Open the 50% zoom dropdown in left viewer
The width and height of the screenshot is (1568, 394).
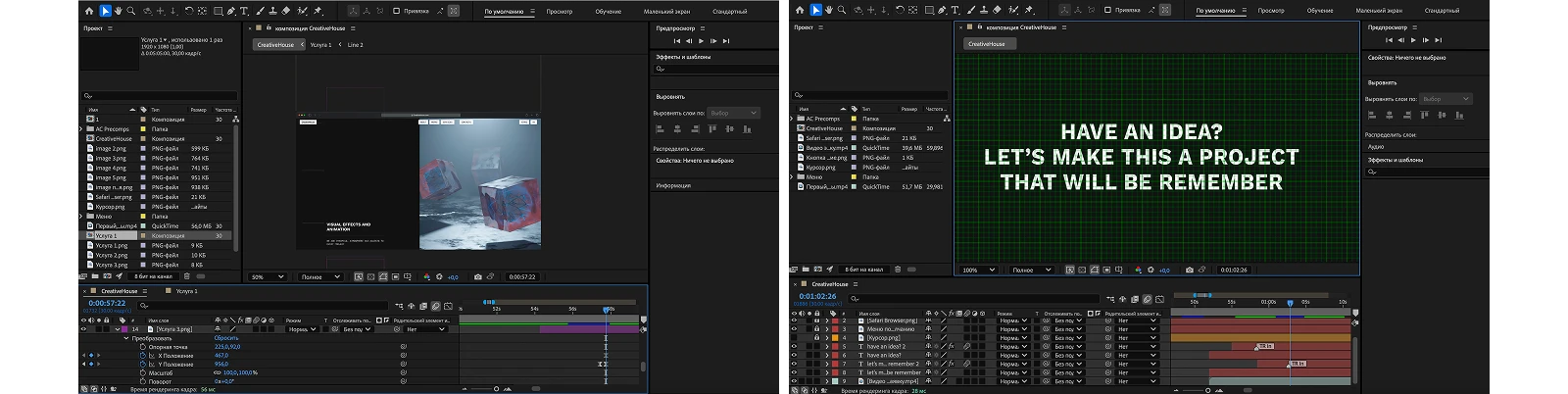[x=268, y=276]
